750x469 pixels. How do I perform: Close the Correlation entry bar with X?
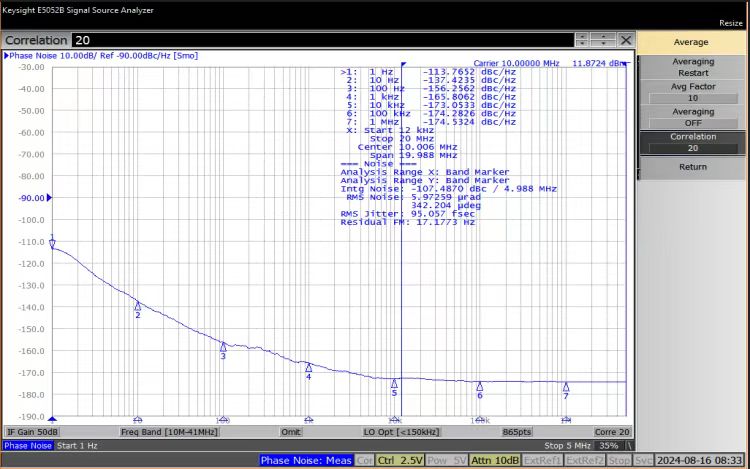click(625, 40)
